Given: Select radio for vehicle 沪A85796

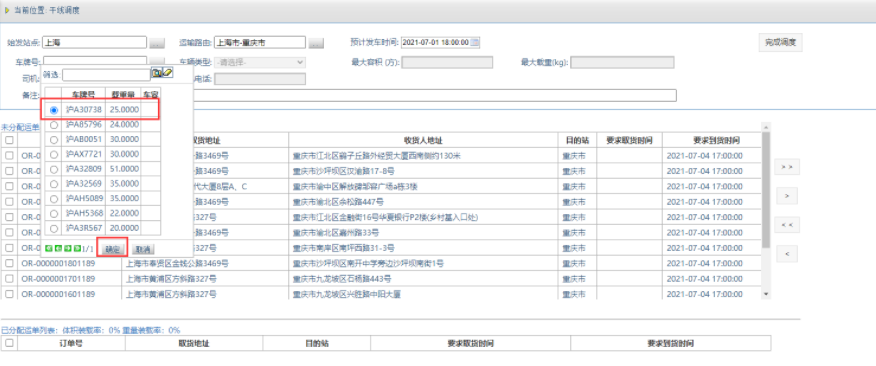Looking at the screenshot, I should tap(54, 125).
